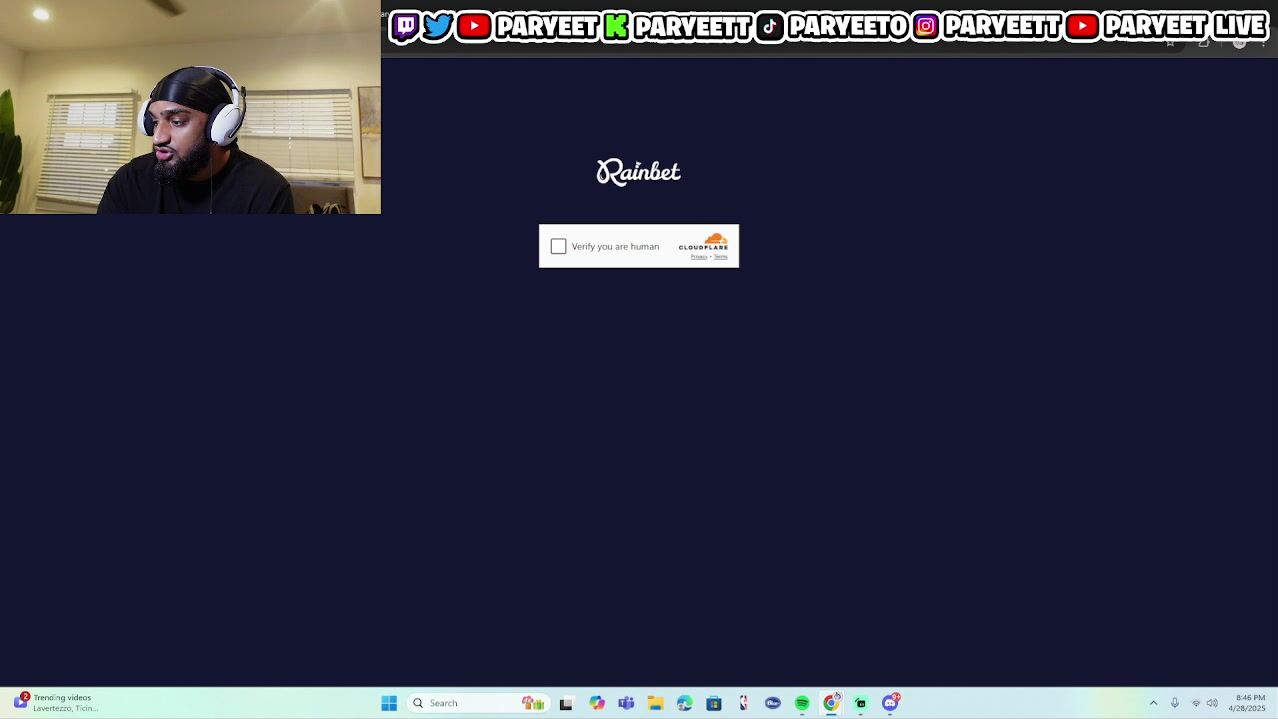The image size is (1278, 719).
Task: Open the Task View taskbar icon
Action: pos(566,703)
